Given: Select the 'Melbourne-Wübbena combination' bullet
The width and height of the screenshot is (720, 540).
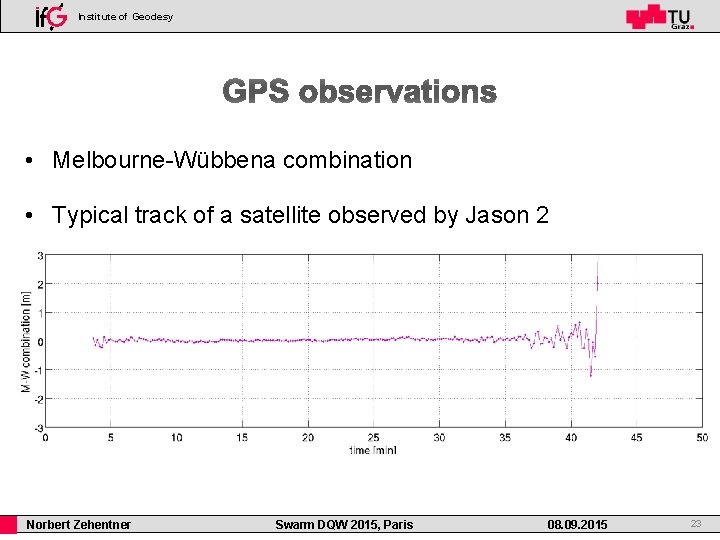Looking at the screenshot, I should click(x=232, y=160).
